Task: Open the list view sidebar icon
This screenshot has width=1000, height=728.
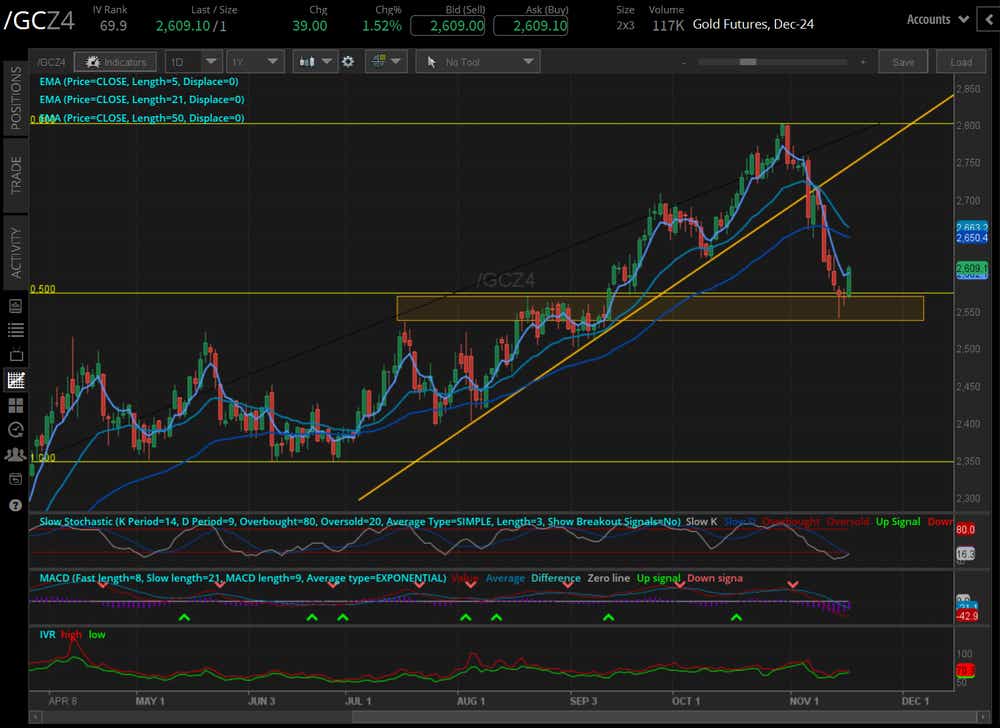Action: pos(15,330)
